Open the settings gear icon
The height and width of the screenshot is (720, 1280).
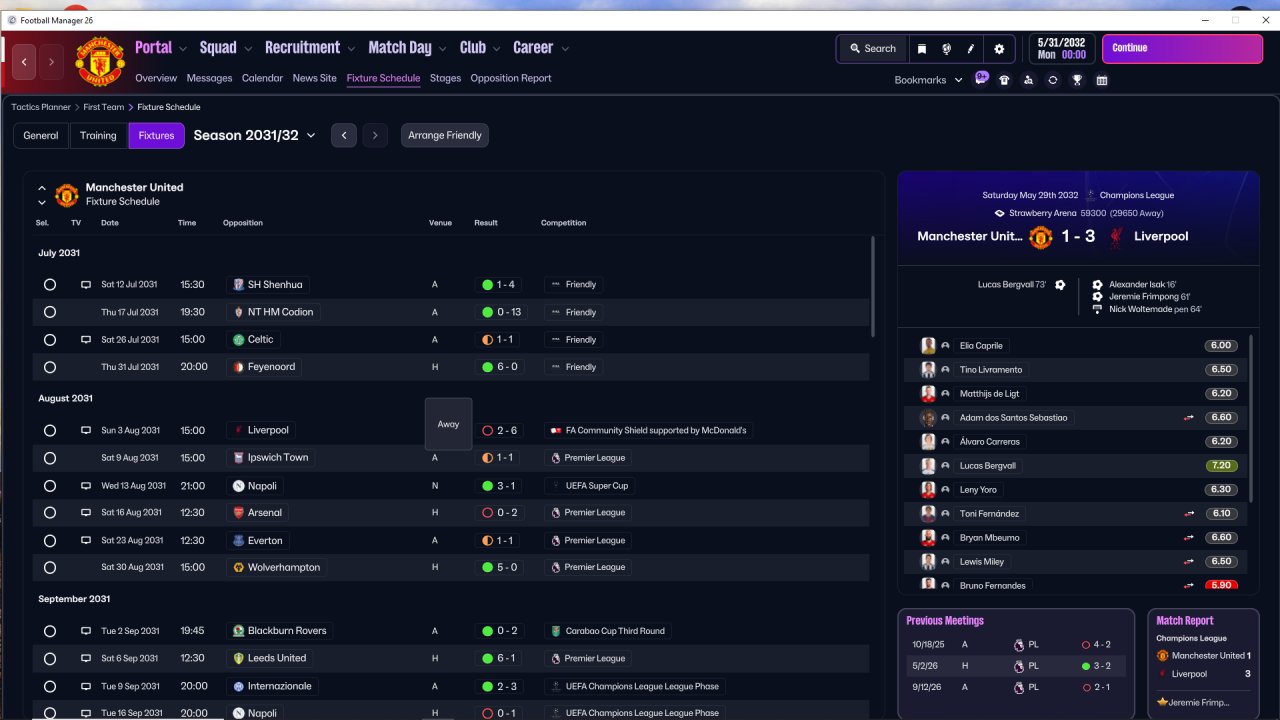(x=999, y=48)
